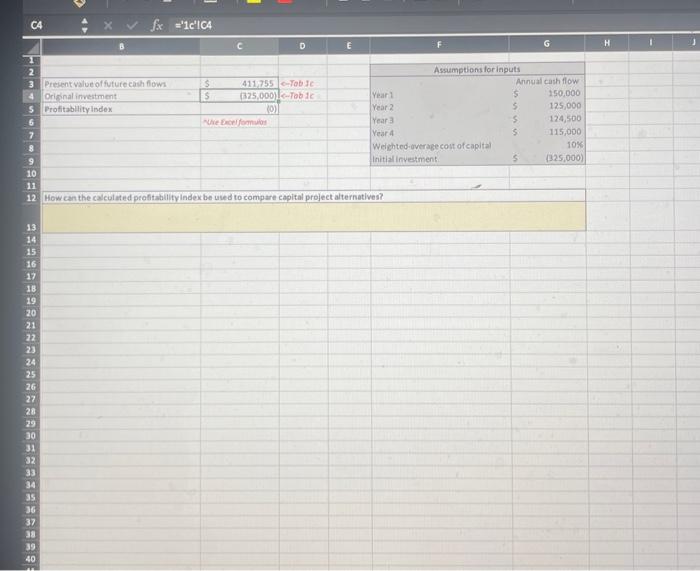Select the 'Original investment' label cell
Screen dimensions: 700x571
tap(121, 96)
